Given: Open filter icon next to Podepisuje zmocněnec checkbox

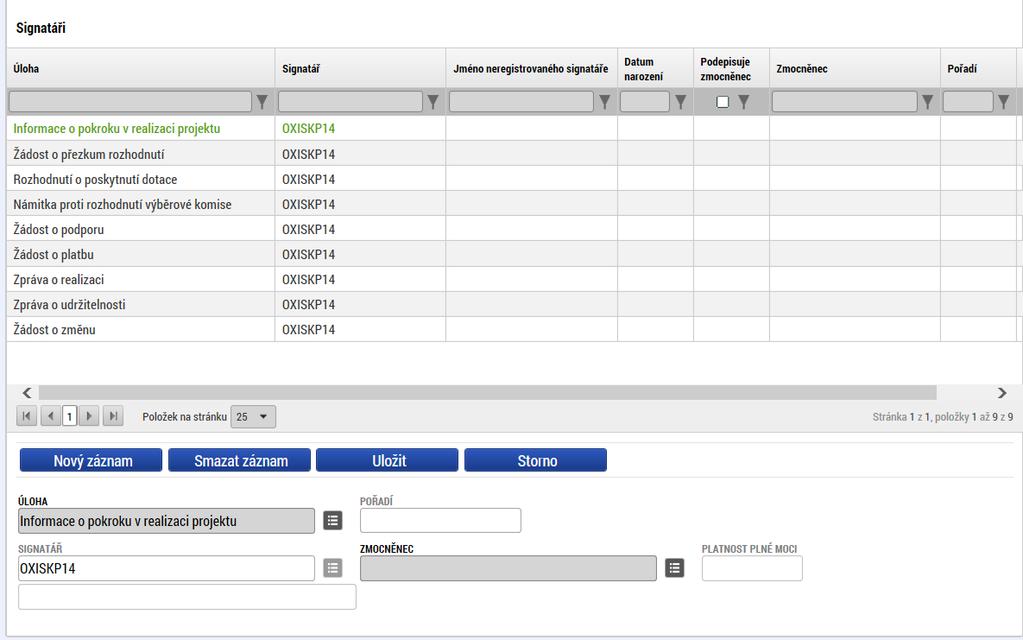Looking at the screenshot, I should (x=744, y=102).
